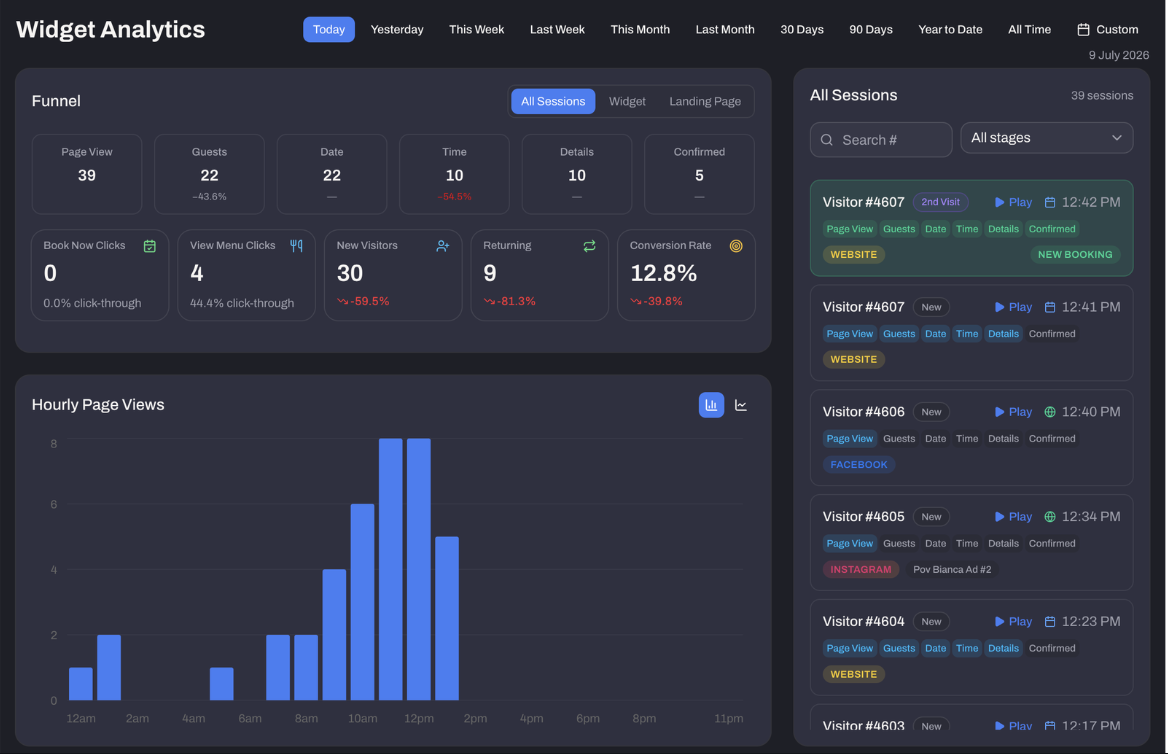Viewport: 1168px width, 754px height.
Task: Click the FACEBOOK source tag
Action: point(859,465)
